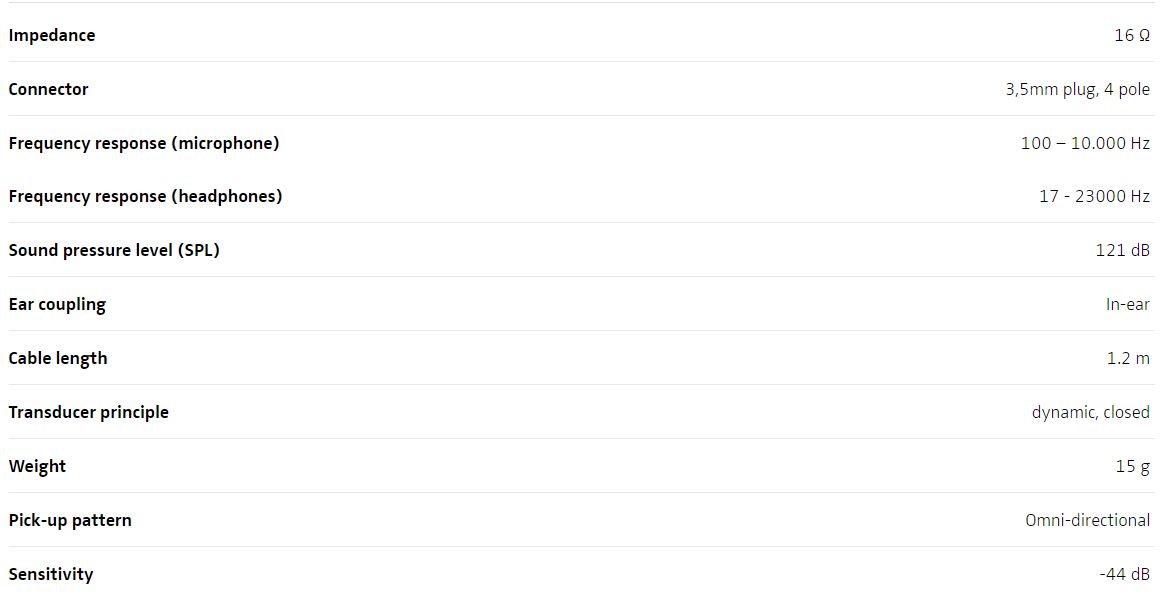Click Sound pressure level (SPL) label
Image resolution: width=1167 pixels, height=605 pixels.
(x=114, y=250)
